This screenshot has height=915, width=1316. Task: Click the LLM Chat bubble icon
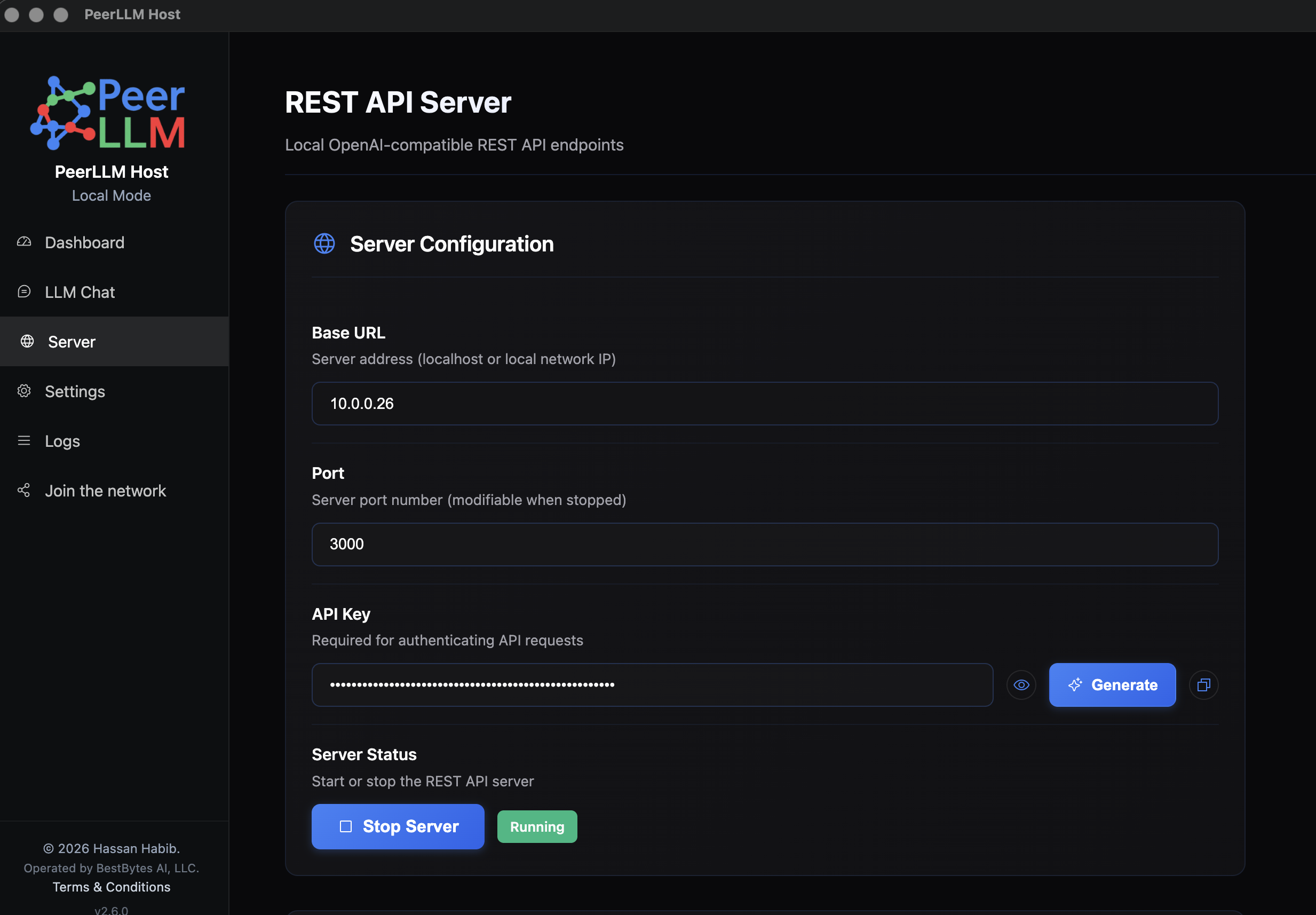click(24, 292)
